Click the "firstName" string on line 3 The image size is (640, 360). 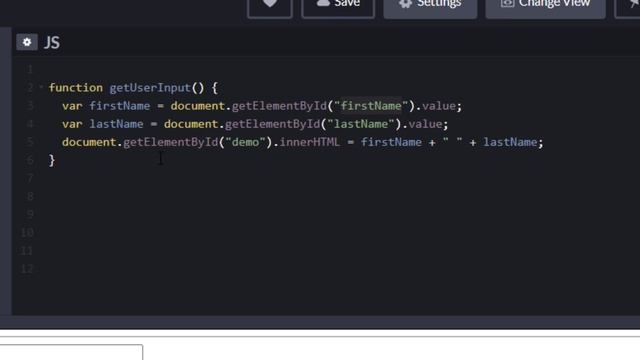click(x=371, y=106)
